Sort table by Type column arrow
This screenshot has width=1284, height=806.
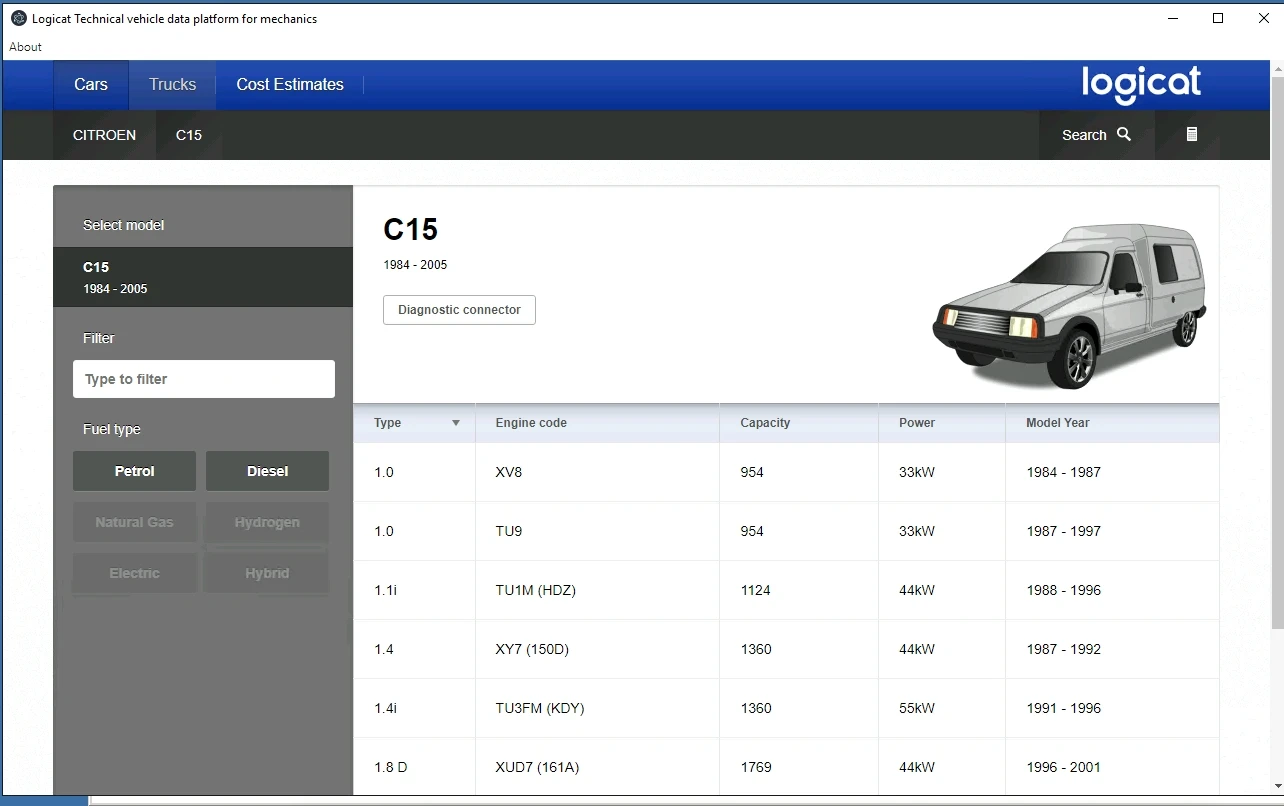click(456, 423)
